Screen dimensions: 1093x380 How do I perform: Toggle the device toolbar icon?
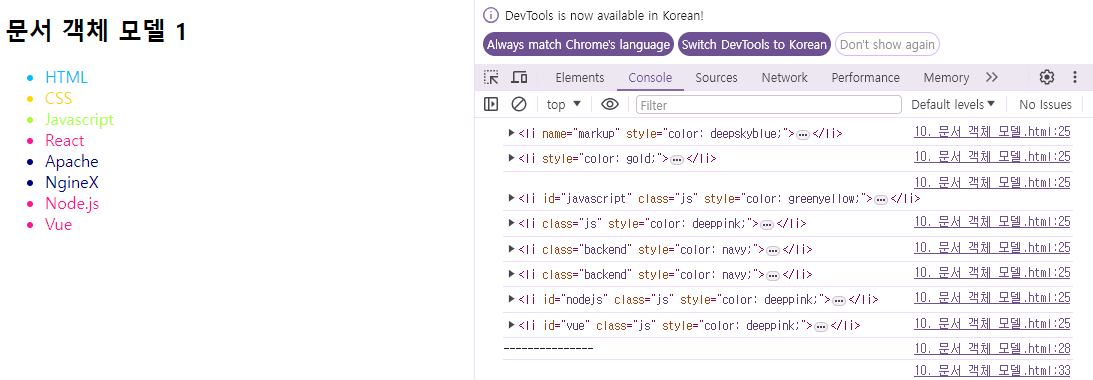tap(519, 77)
